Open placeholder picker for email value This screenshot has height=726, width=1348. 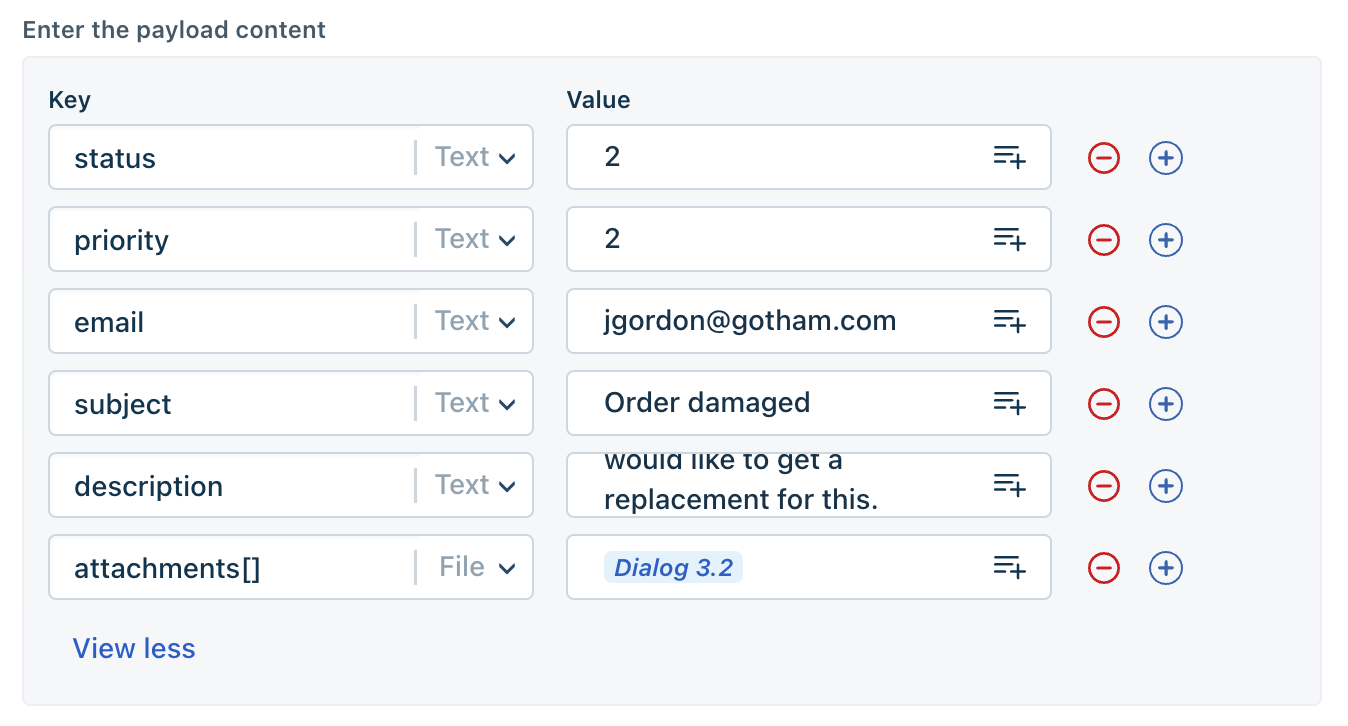(1009, 321)
